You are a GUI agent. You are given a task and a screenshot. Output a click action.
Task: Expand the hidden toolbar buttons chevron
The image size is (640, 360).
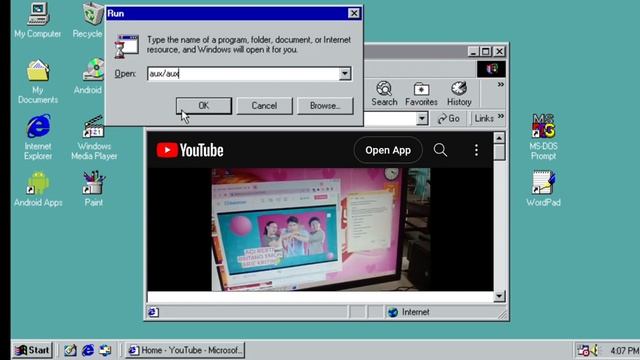coord(500,84)
